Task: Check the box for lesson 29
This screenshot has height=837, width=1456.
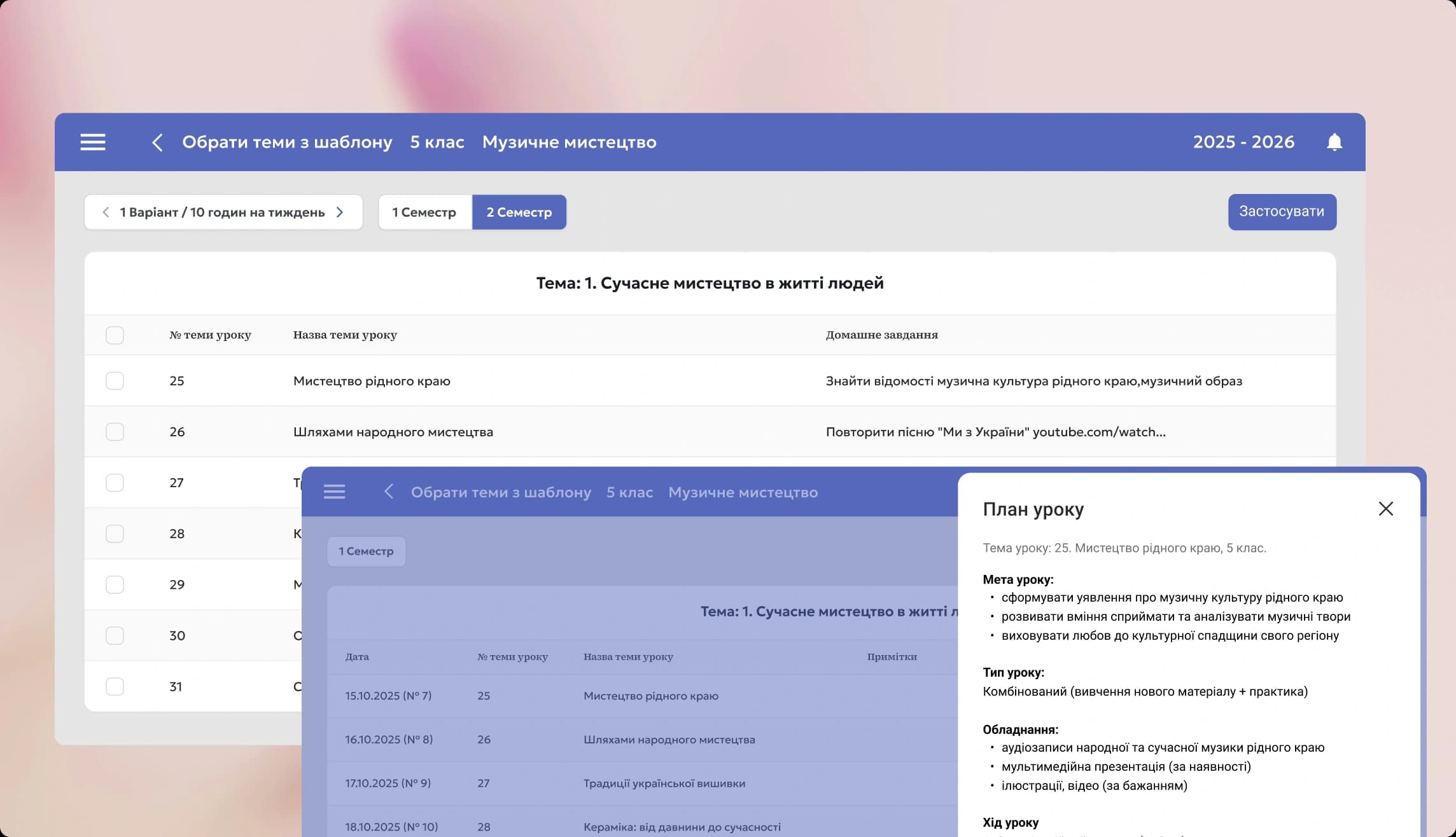Action: 115,585
